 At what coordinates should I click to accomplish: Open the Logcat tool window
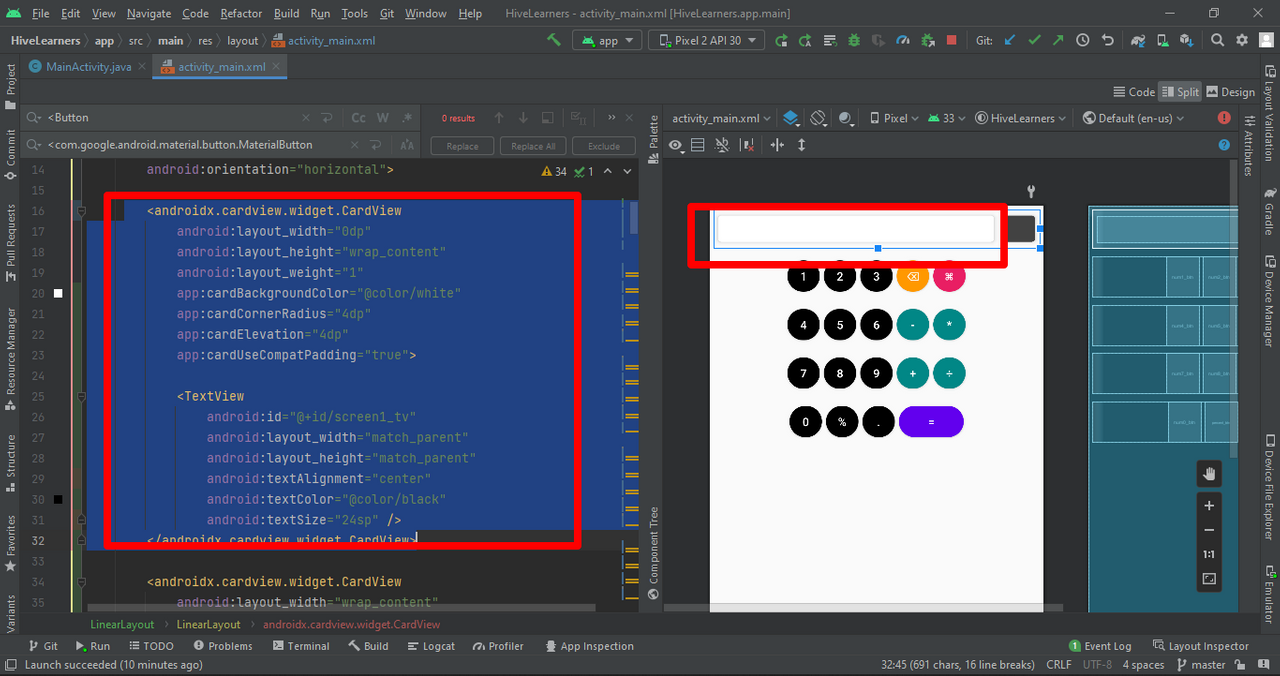click(x=431, y=646)
